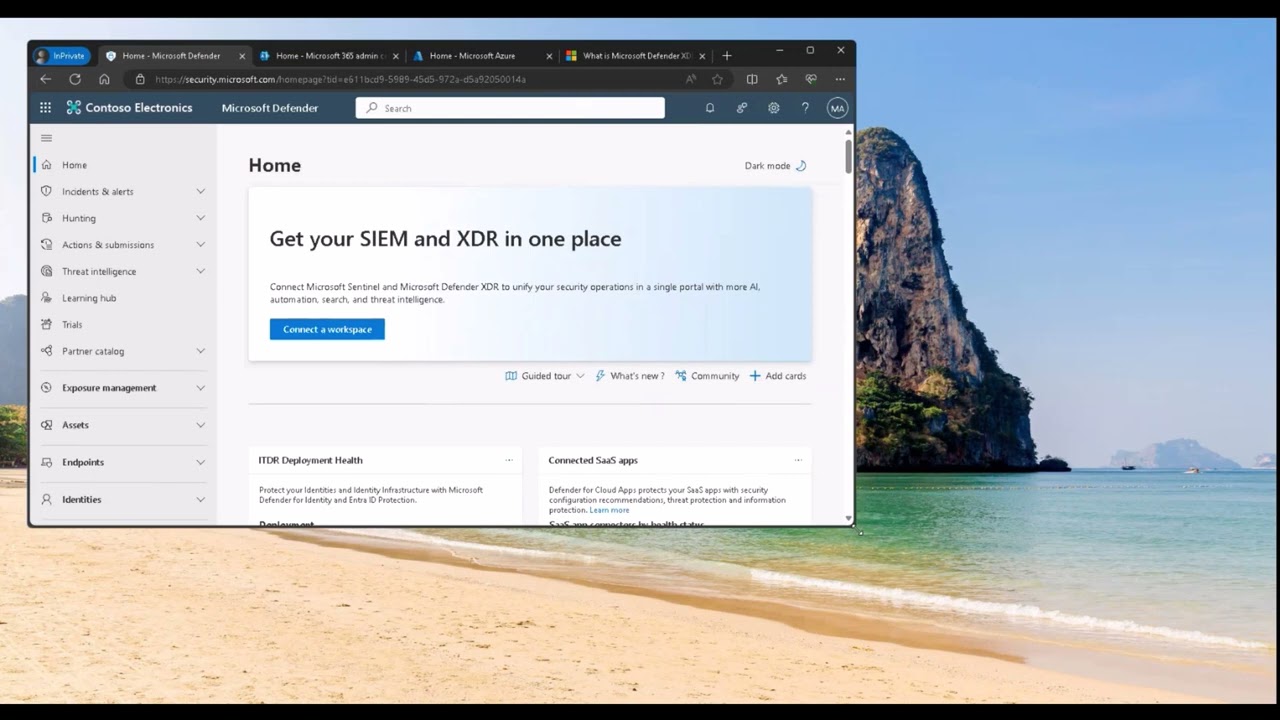Open What's new link
Viewport: 1280px width, 720px height.
630,376
